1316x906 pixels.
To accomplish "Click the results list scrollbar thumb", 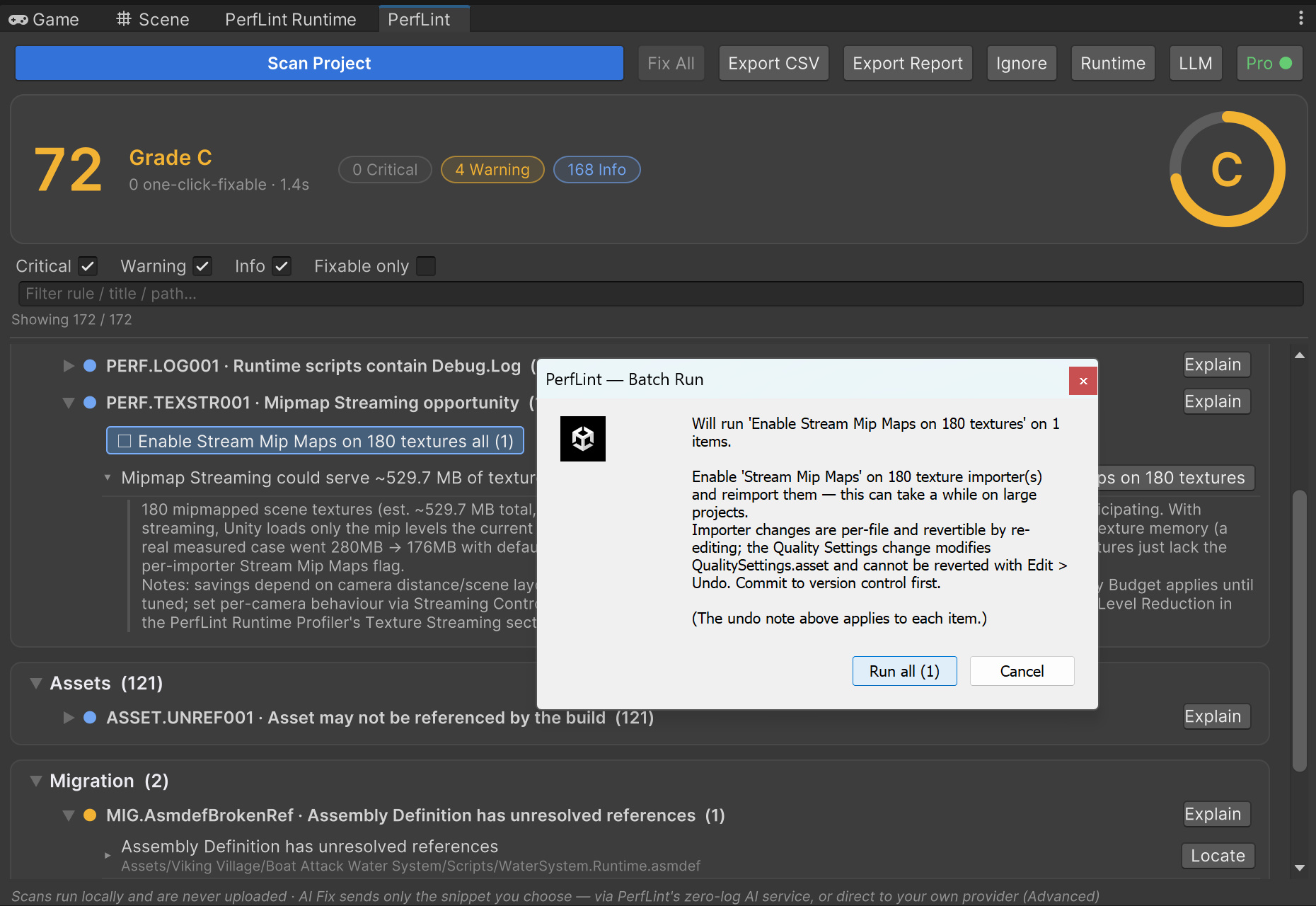I will [x=1299, y=630].
